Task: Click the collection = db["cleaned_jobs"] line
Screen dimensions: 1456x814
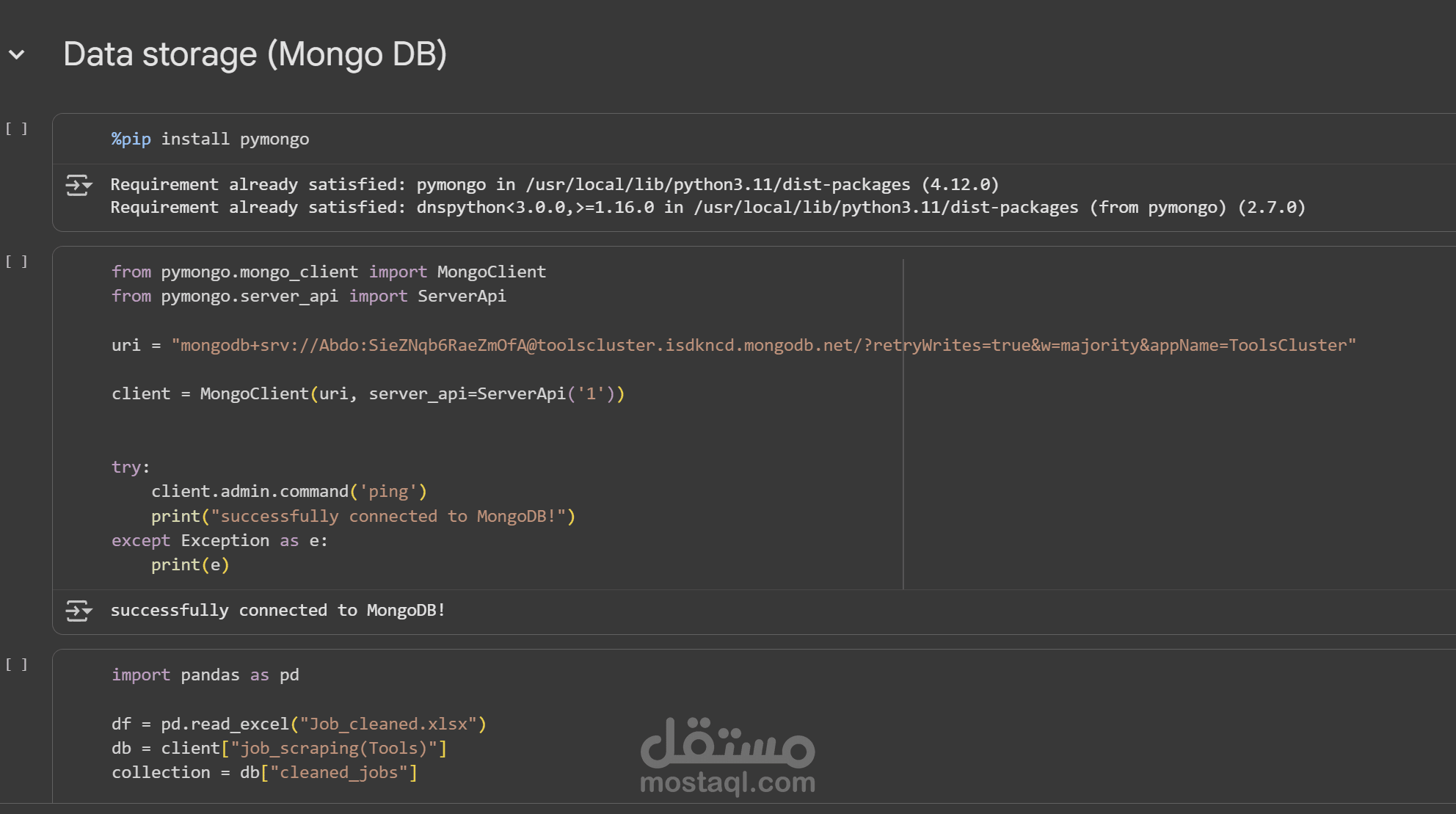Action: click(264, 773)
